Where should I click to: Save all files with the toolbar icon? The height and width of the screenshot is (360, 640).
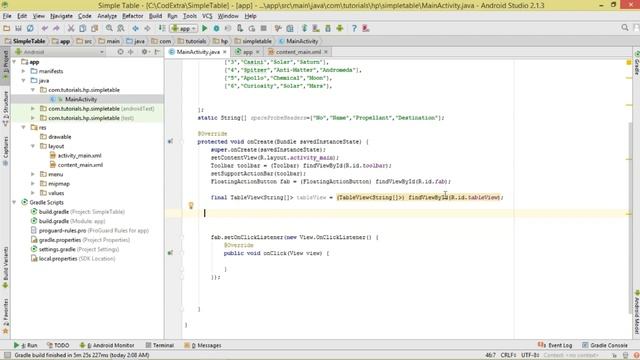[x=18, y=28]
